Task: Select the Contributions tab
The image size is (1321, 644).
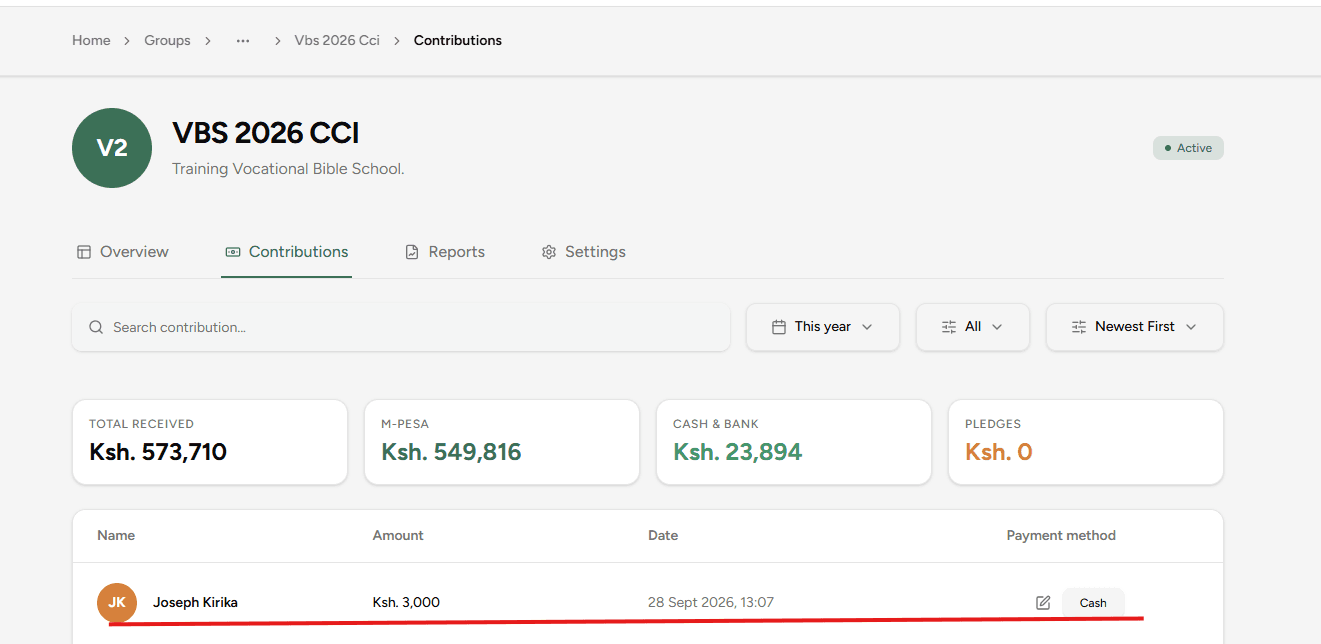Action: [287, 252]
